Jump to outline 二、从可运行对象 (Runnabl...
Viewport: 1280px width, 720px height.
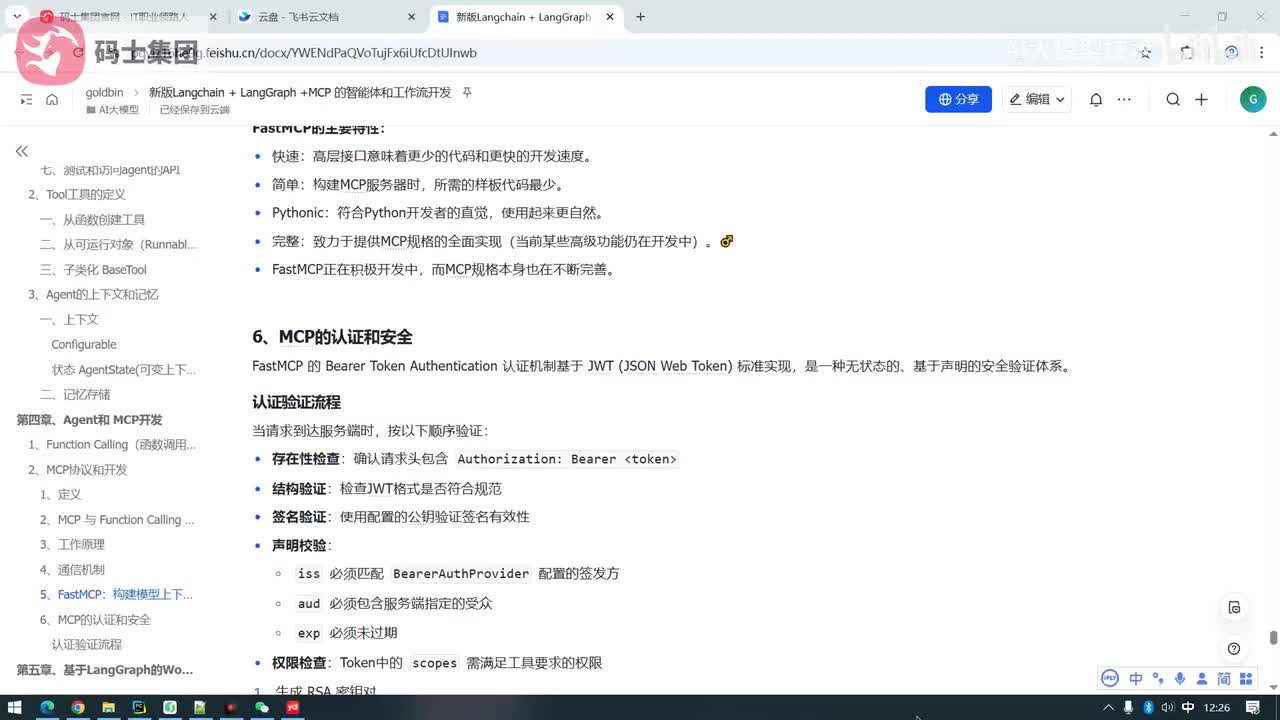[118, 244]
